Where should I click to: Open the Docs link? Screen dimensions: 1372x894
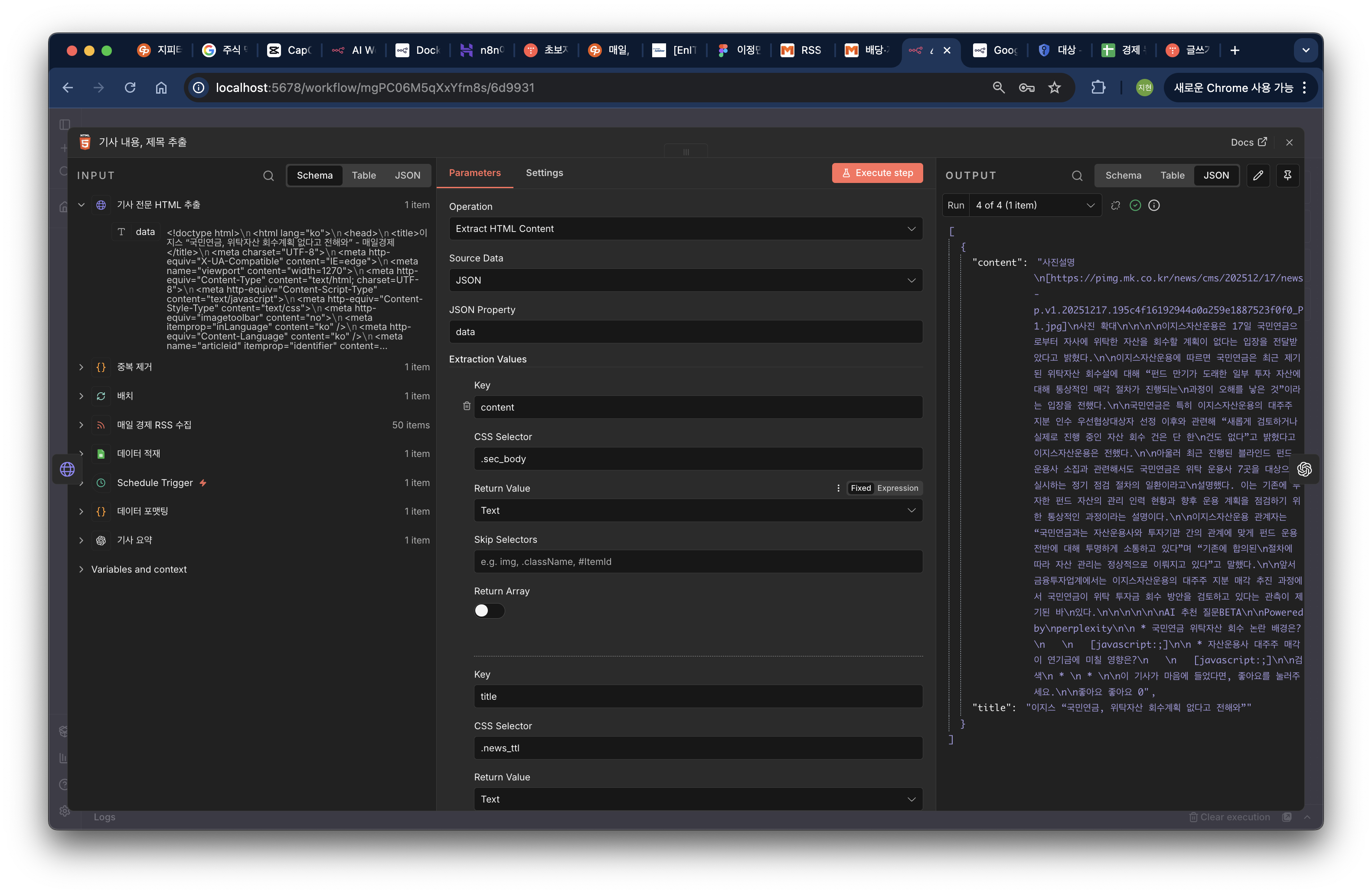1248,142
